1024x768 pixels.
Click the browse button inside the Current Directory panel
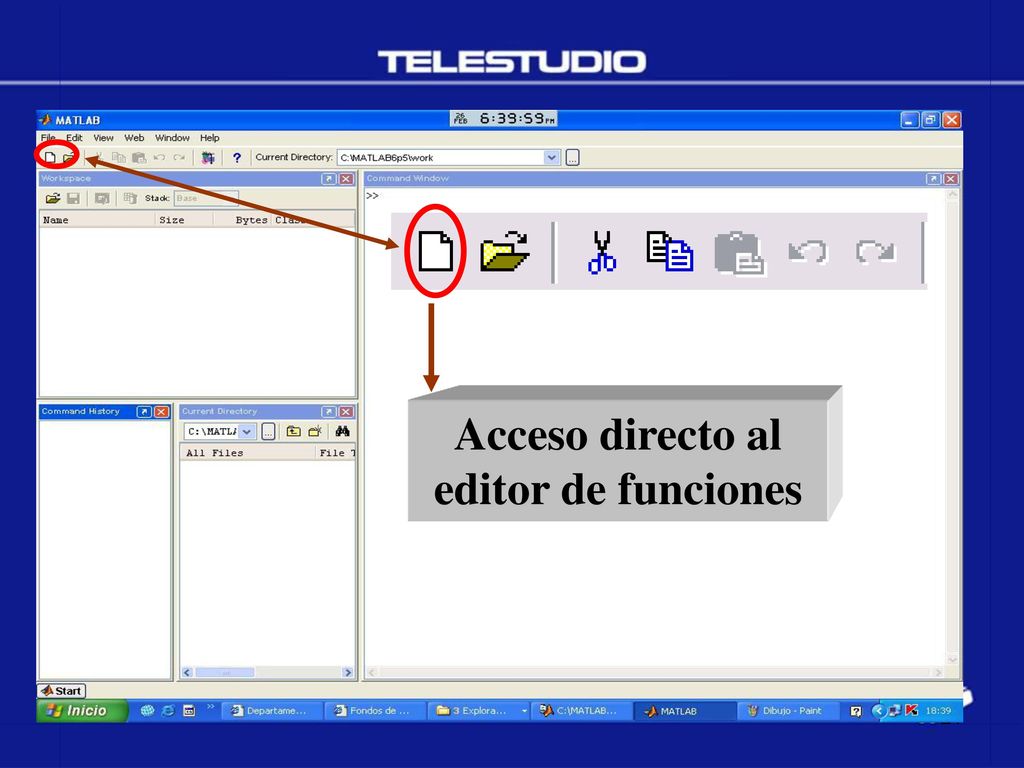(x=268, y=431)
